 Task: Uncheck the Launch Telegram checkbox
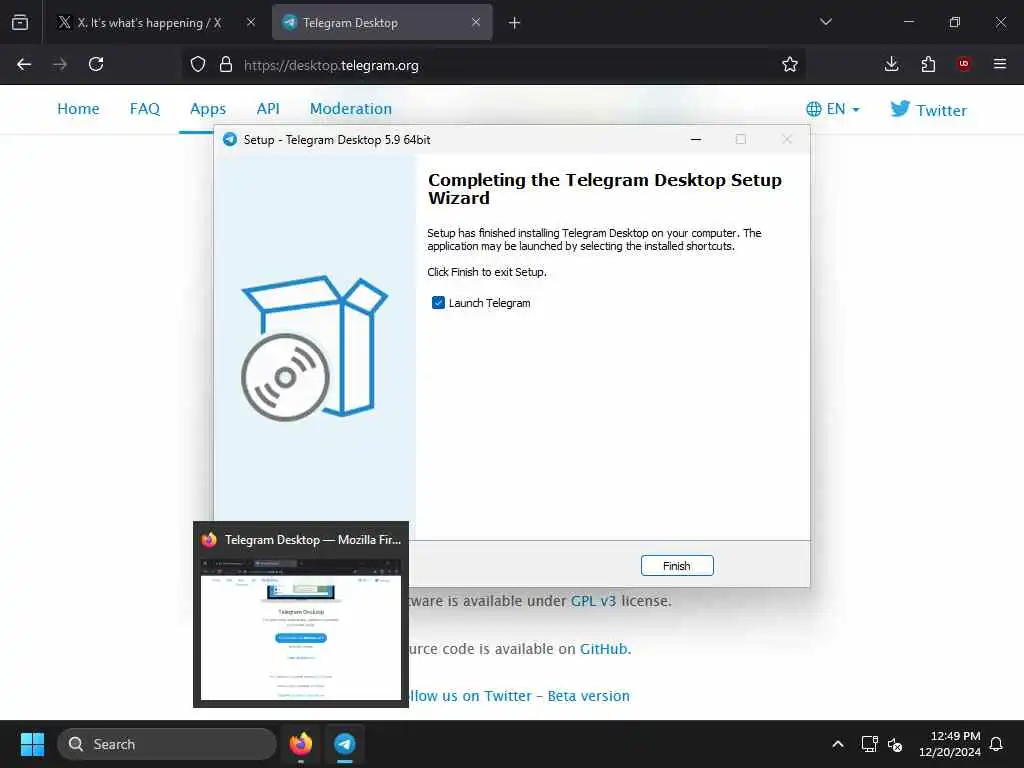point(438,302)
